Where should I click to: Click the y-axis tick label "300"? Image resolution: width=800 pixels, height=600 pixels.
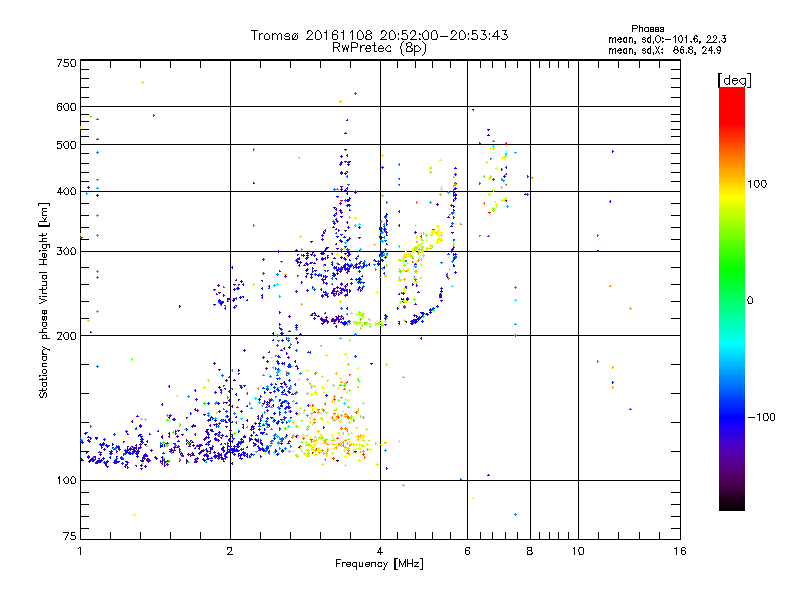66,251
